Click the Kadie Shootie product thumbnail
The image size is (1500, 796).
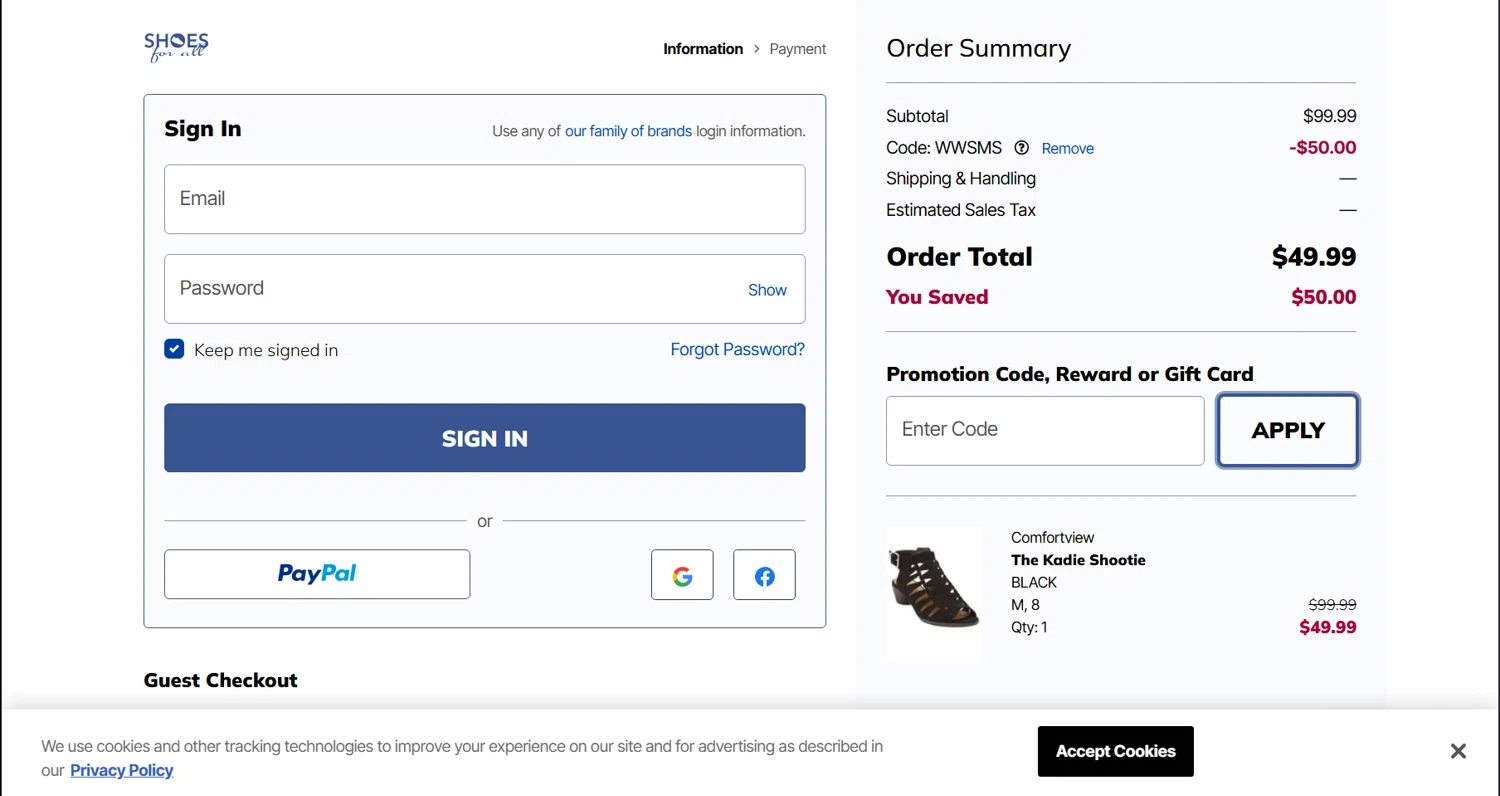[x=934, y=592]
